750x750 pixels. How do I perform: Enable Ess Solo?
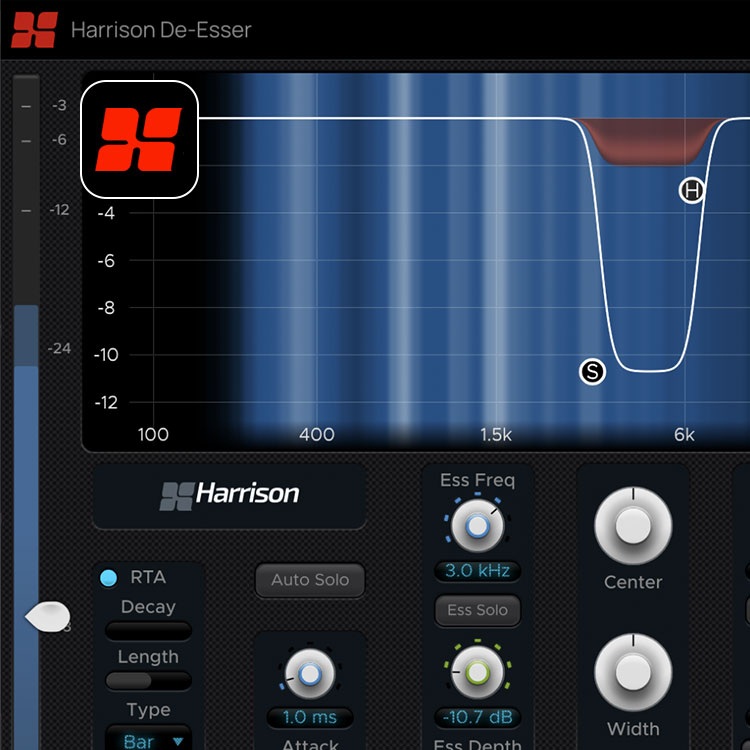pyautogui.click(x=478, y=610)
